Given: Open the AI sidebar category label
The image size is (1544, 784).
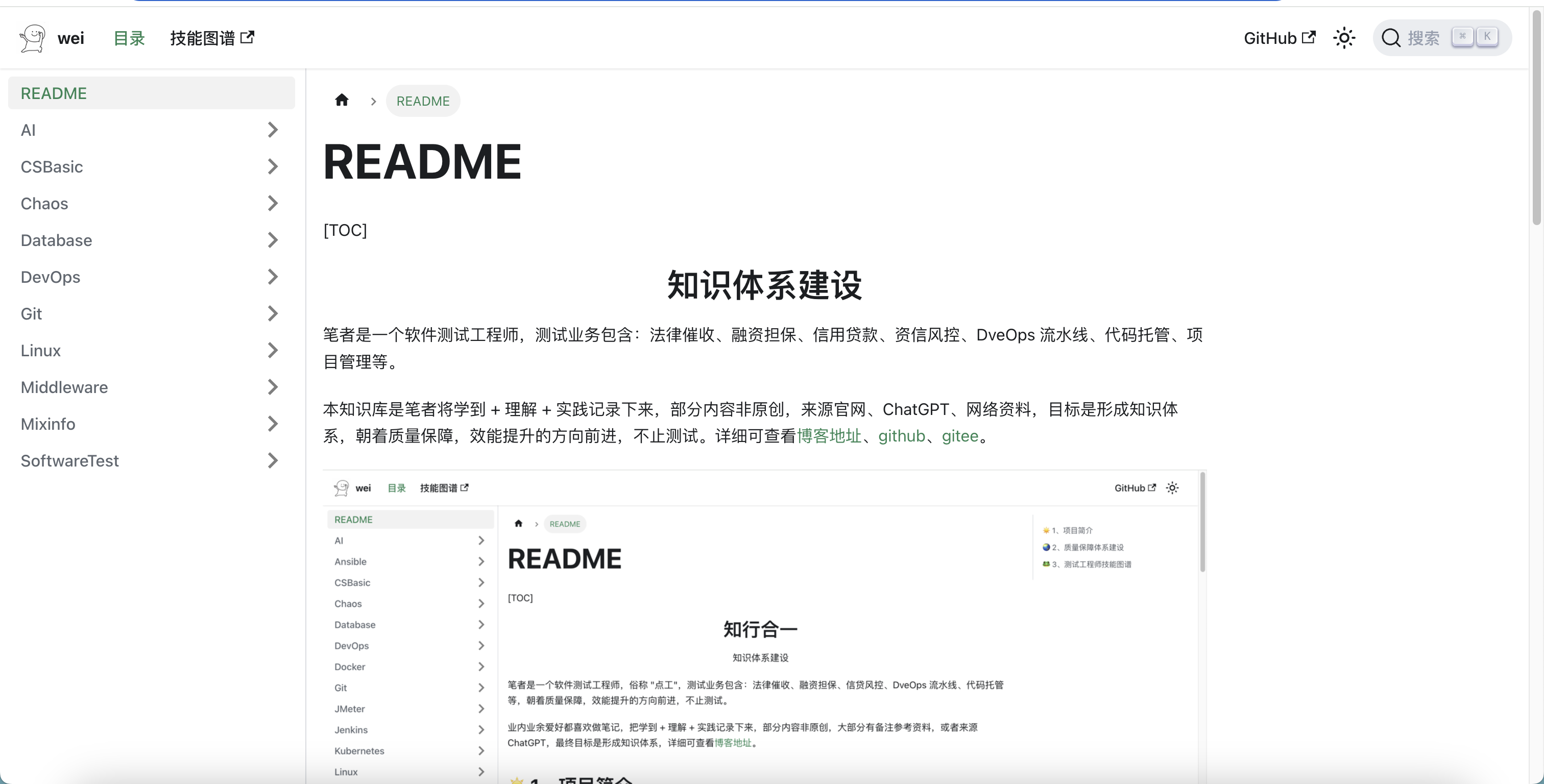Looking at the screenshot, I should [28, 130].
